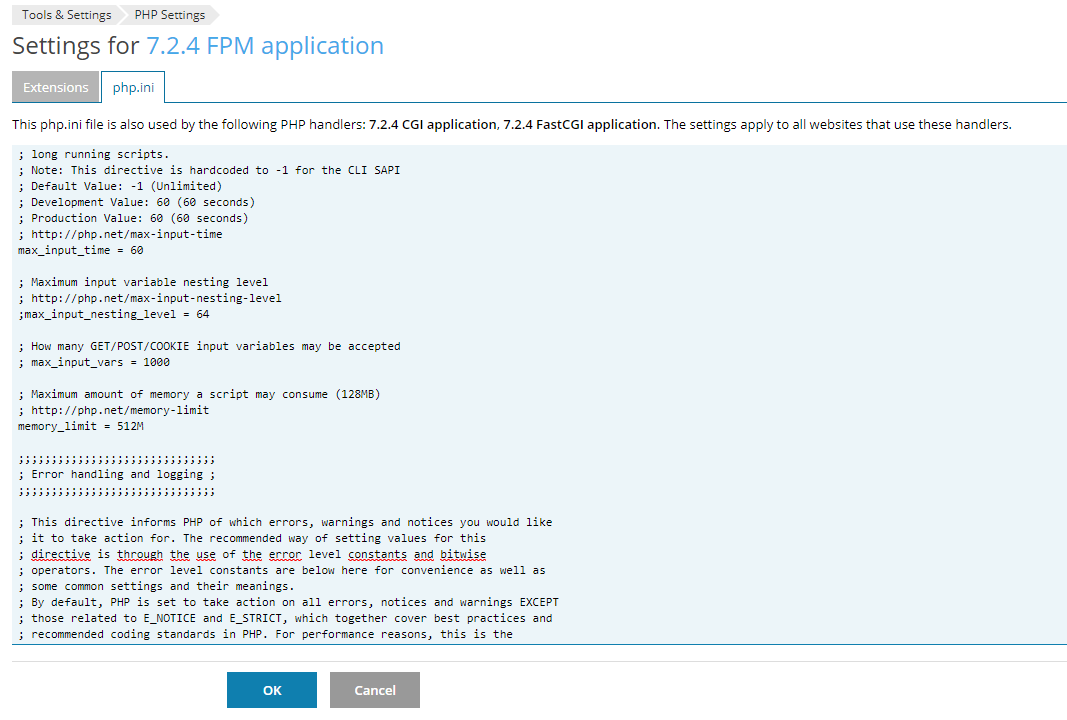Screen dimensions: 1067x720
Task: Click the 'Error handling and logging' heading line
Action: 116,474
